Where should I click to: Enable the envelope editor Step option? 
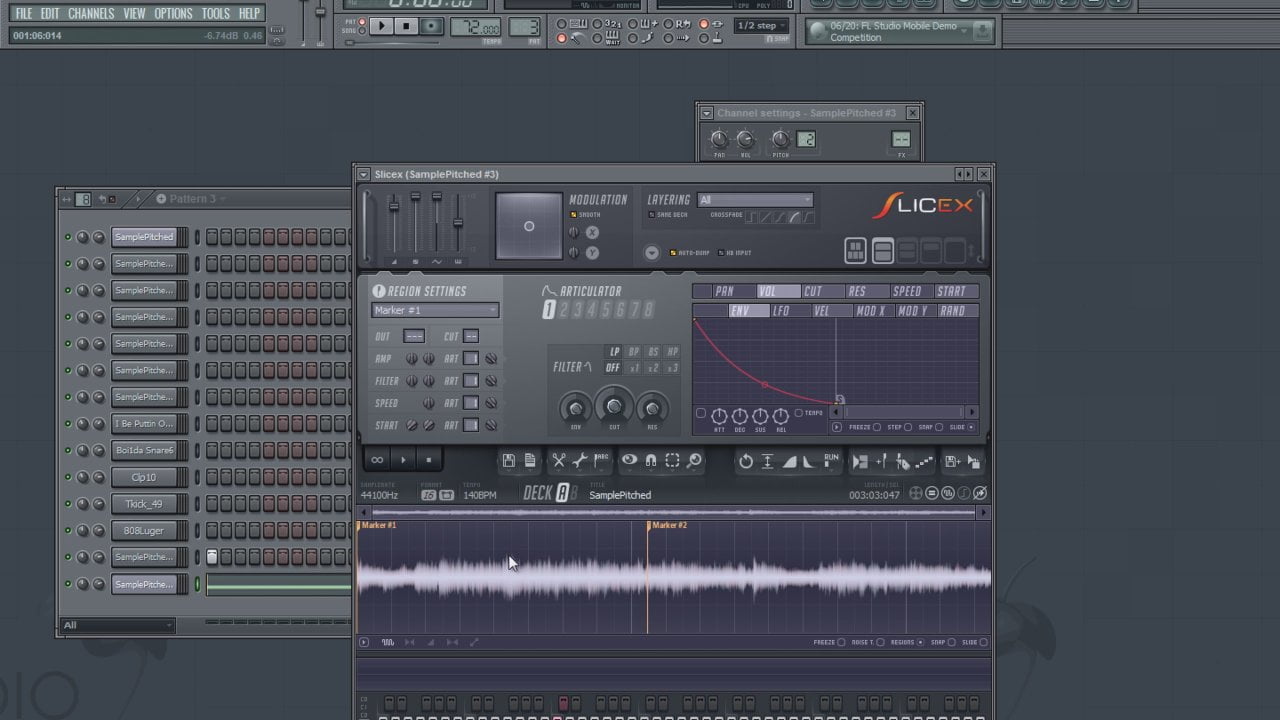(907, 427)
